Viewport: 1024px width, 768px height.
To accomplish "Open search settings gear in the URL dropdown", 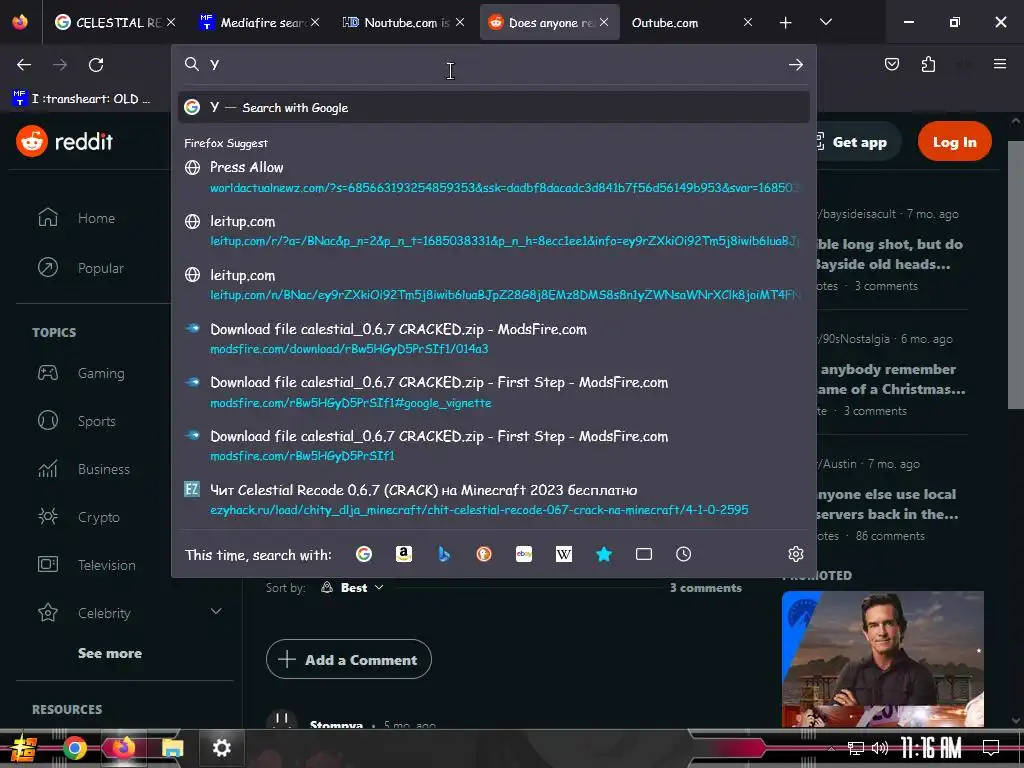I will coord(795,554).
